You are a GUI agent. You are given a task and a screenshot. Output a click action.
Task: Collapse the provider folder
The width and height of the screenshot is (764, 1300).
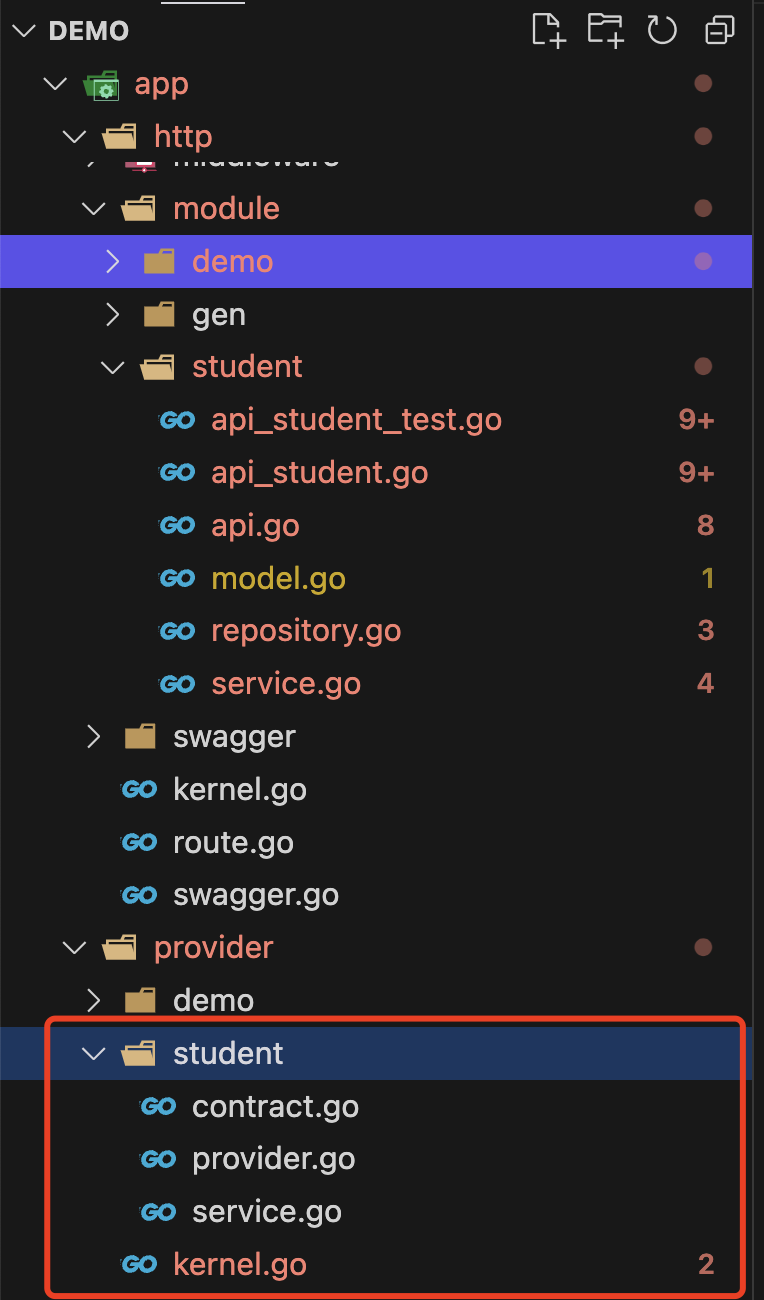(x=75, y=947)
